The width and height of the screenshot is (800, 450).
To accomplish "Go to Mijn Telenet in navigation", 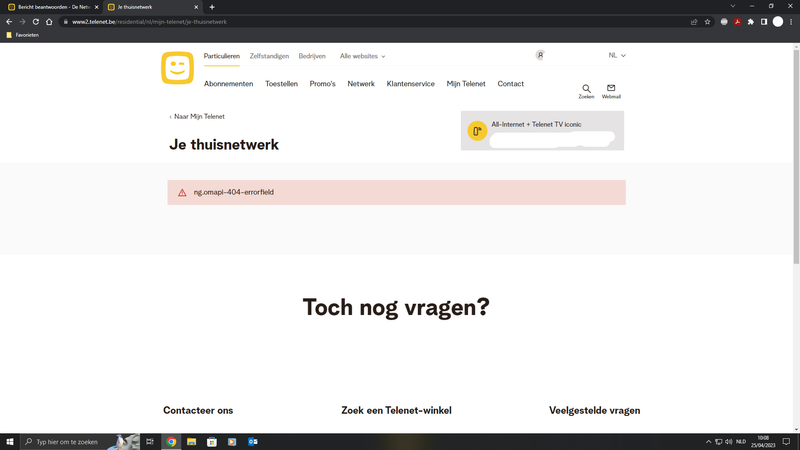I will [x=466, y=84].
